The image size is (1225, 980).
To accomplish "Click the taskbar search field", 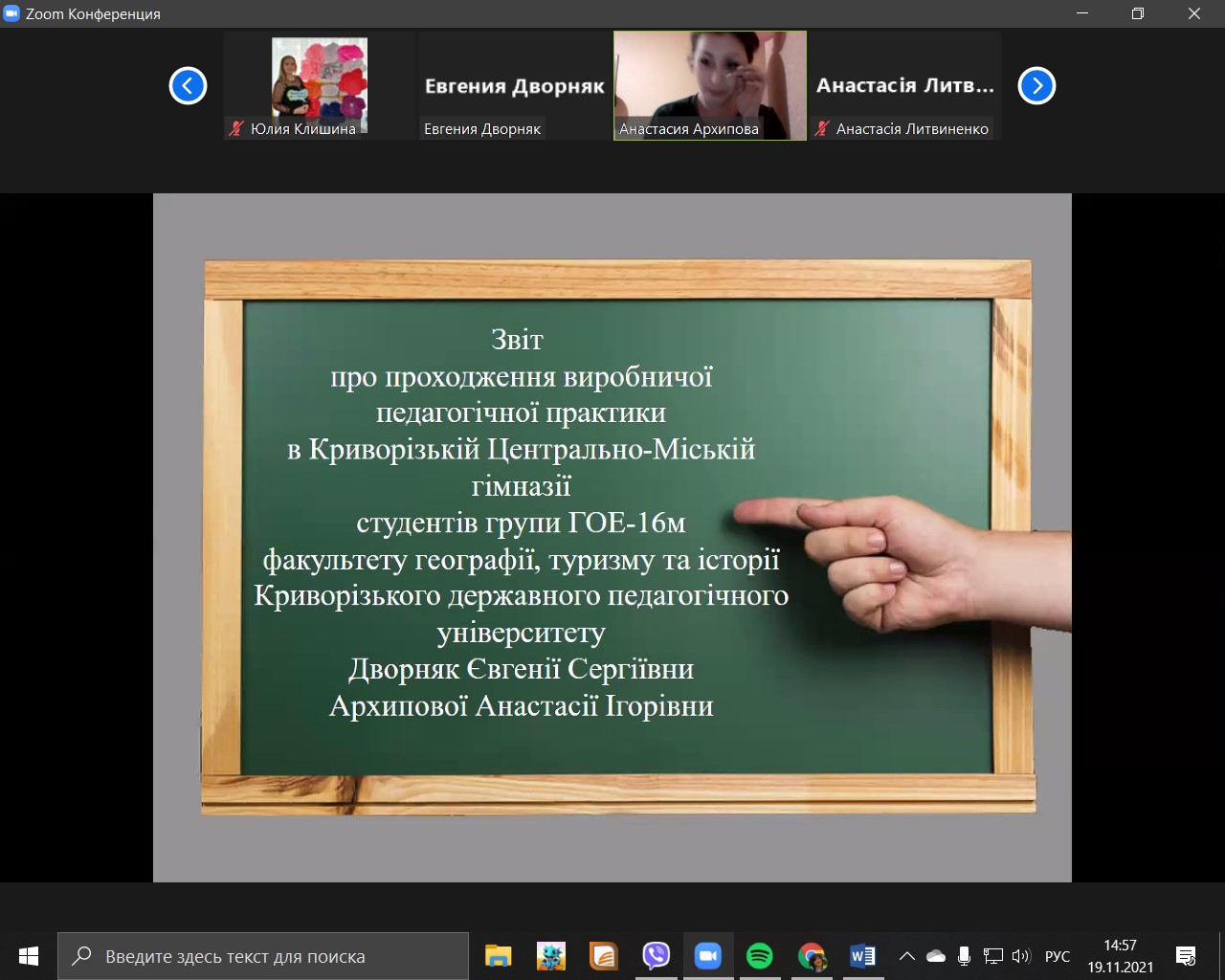I will (263, 956).
